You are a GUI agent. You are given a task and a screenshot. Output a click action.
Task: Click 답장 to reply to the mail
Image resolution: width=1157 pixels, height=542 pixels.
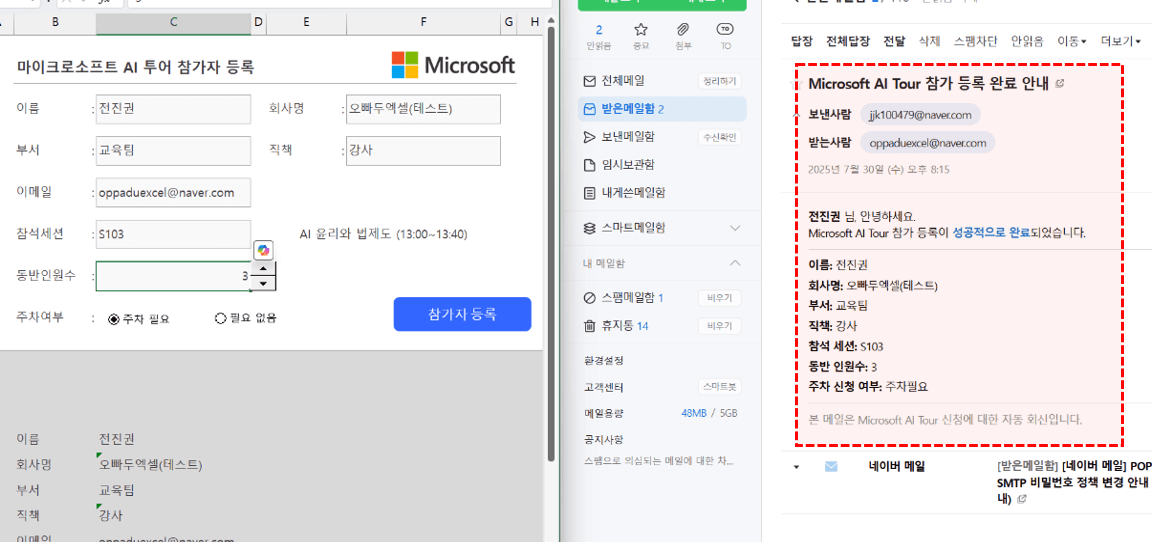click(x=801, y=41)
